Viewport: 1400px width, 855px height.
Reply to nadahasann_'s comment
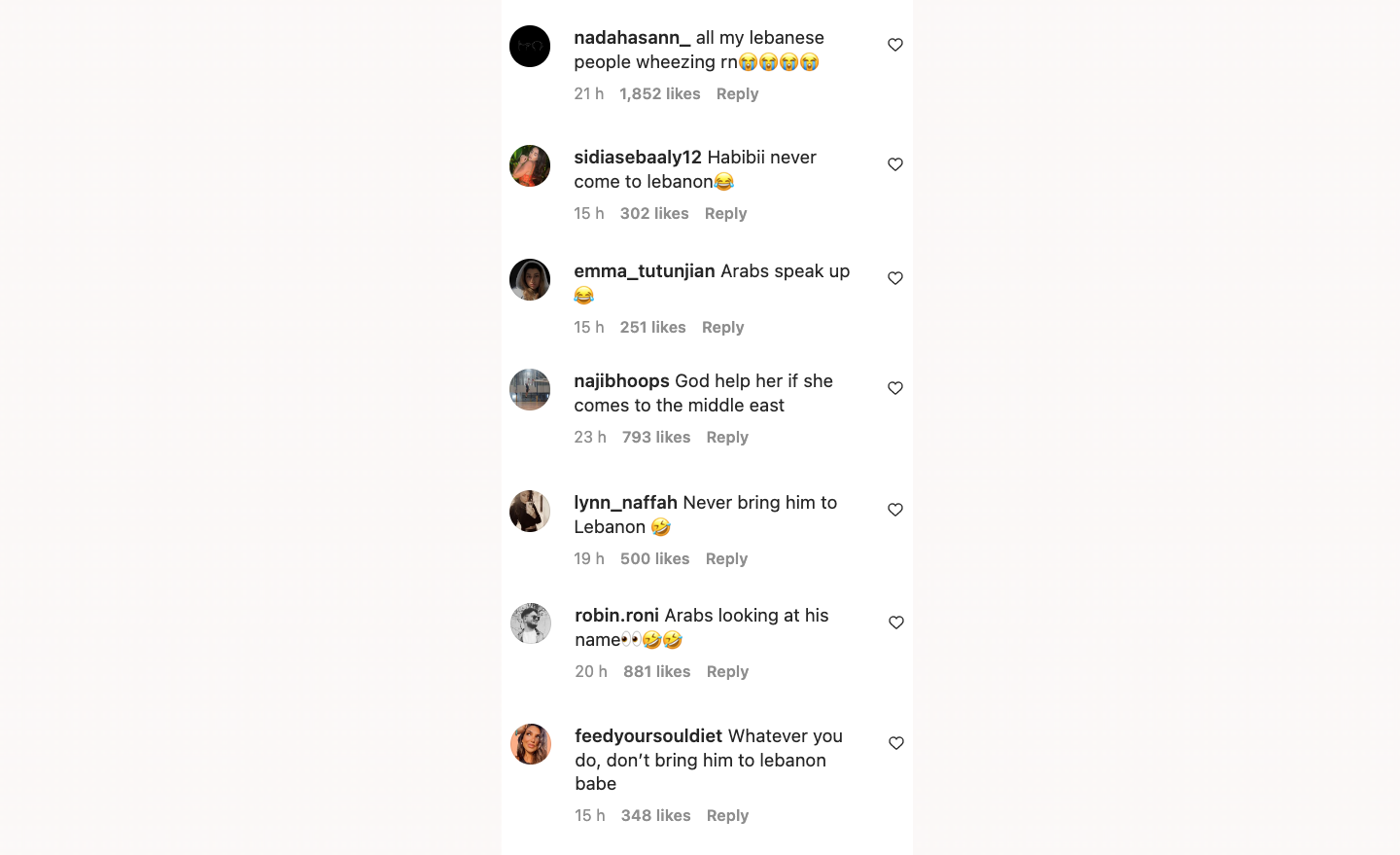[x=737, y=93]
